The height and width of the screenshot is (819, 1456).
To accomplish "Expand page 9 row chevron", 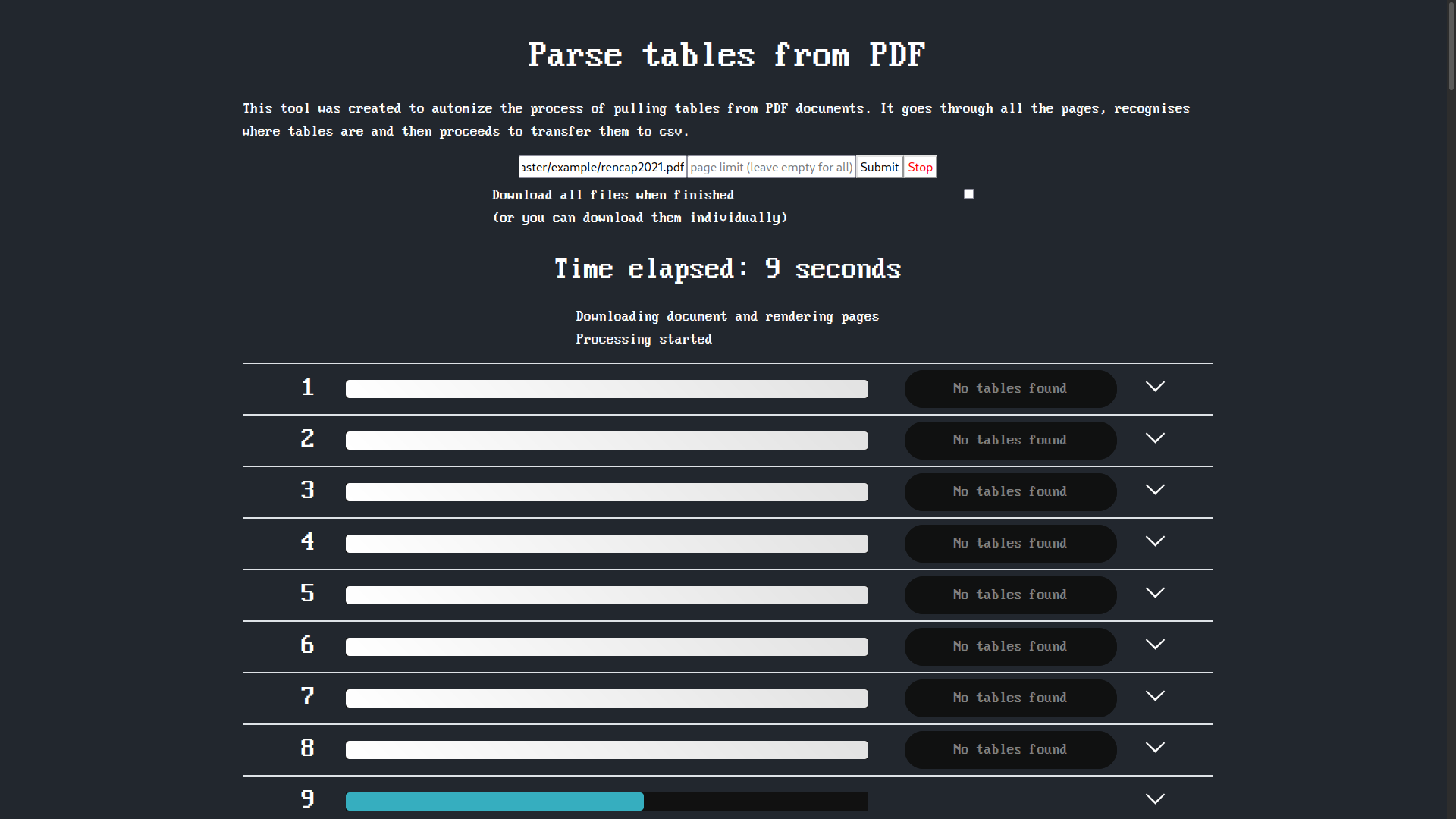I will (1155, 799).
